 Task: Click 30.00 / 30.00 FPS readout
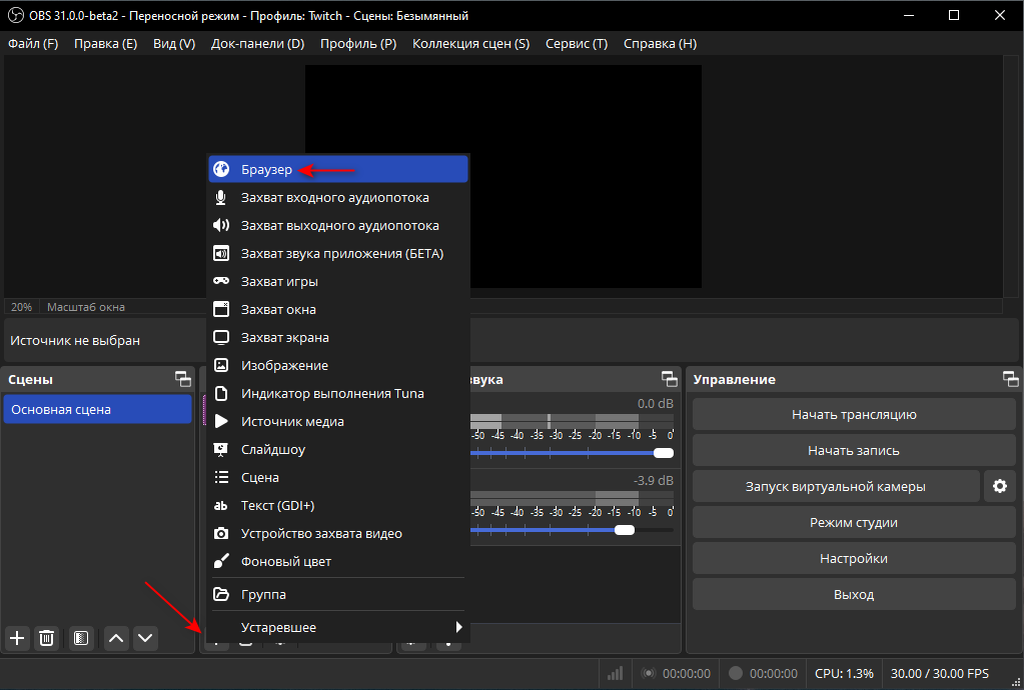click(940, 673)
